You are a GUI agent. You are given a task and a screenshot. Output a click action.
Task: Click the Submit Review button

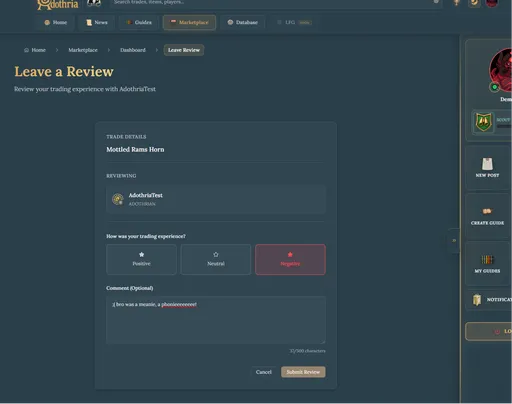[303, 372]
